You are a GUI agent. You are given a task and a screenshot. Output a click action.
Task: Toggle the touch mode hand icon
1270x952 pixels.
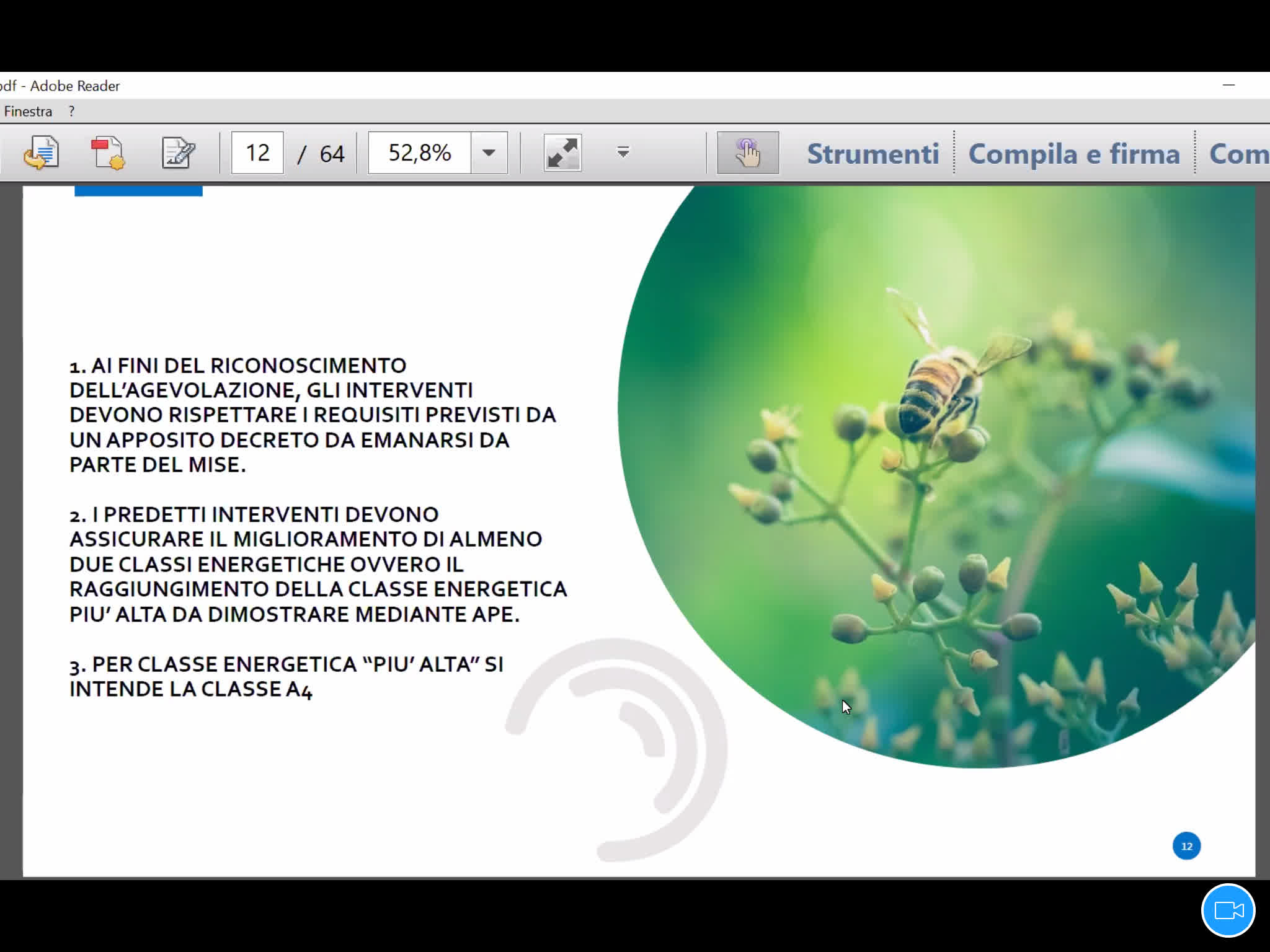click(x=748, y=152)
